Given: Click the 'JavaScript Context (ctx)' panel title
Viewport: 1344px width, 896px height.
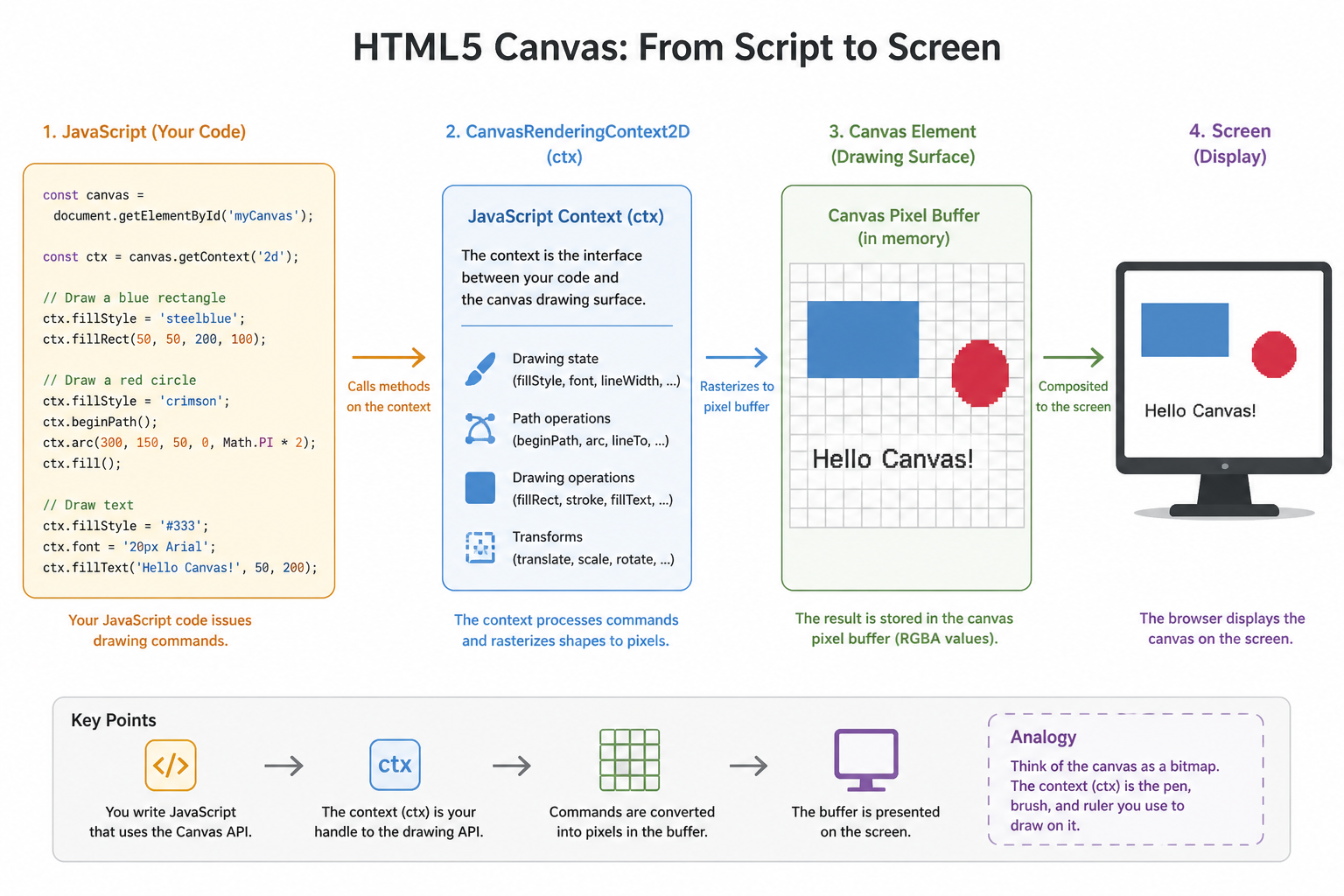Looking at the screenshot, I should [x=565, y=217].
